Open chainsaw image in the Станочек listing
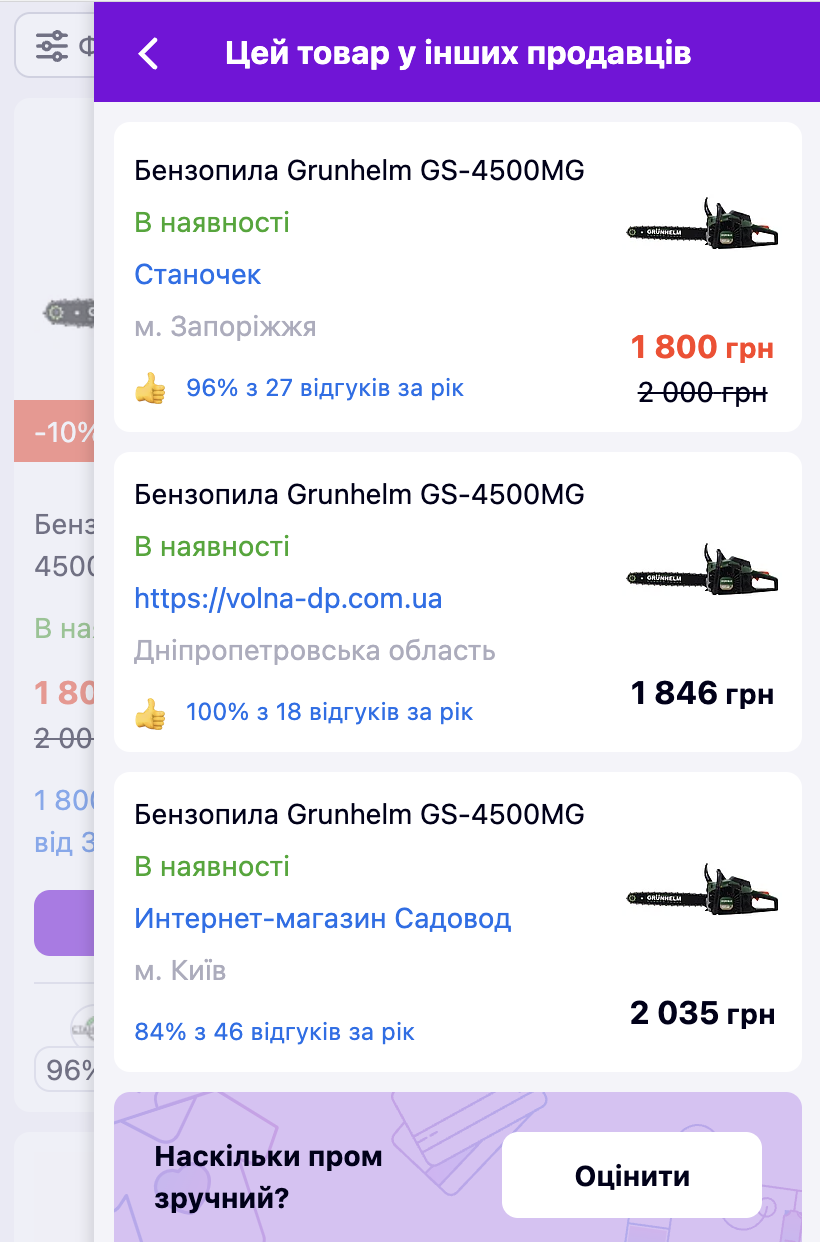 pyautogui.click(x=702, y=225)
